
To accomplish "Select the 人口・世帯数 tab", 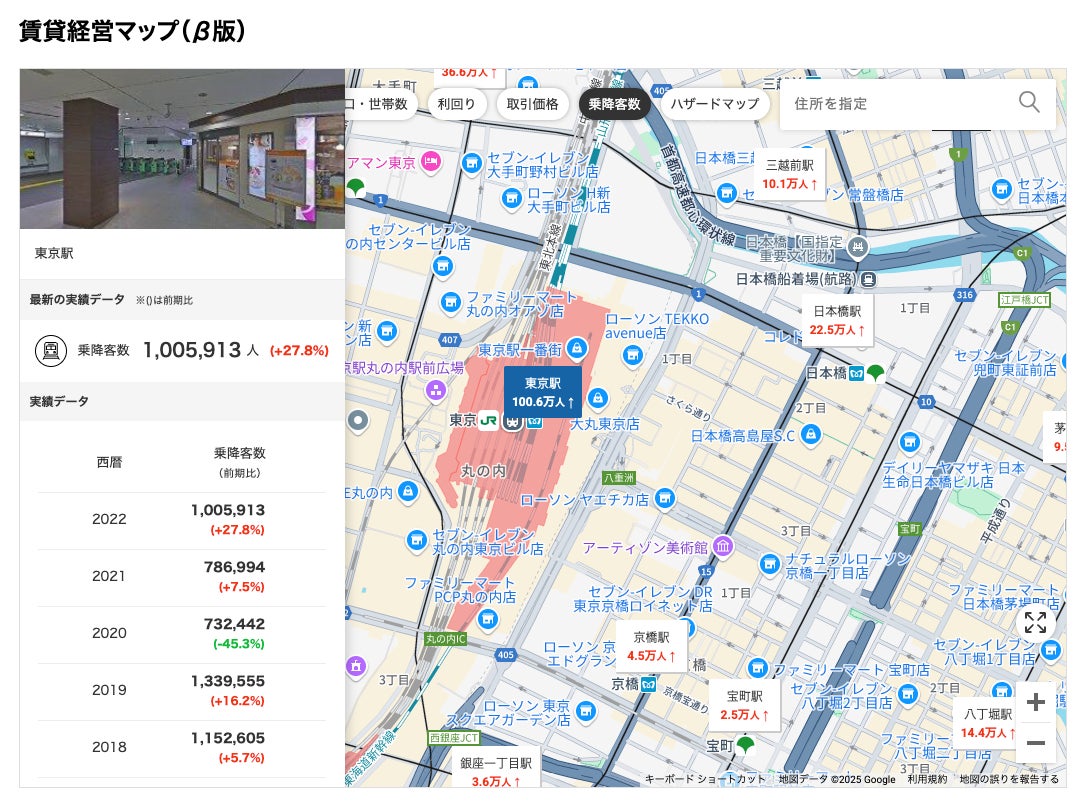I will click(x=381, y=104).
